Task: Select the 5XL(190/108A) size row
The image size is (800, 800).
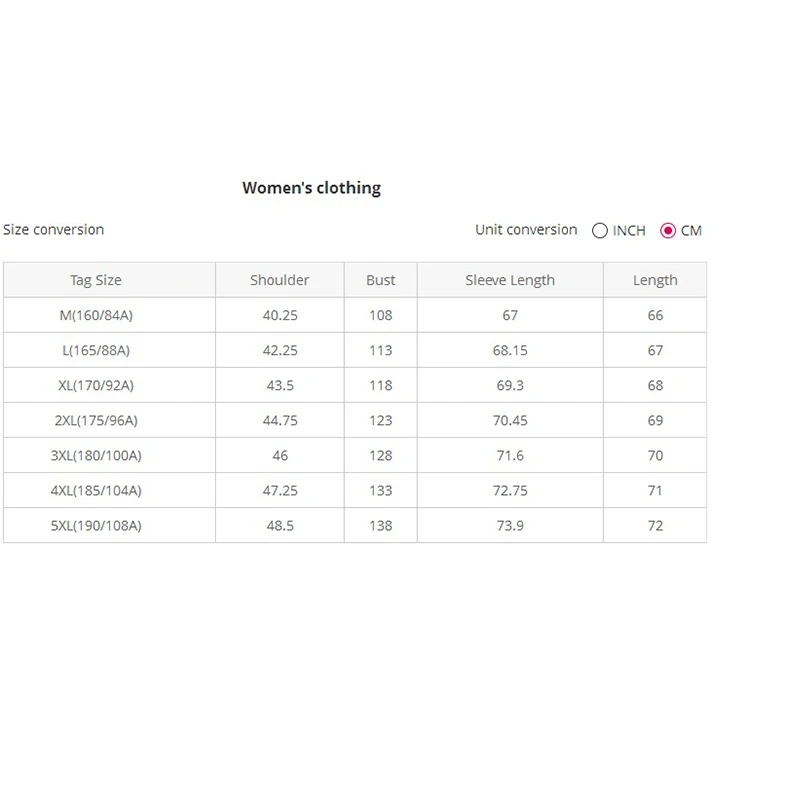Action: 355,525
